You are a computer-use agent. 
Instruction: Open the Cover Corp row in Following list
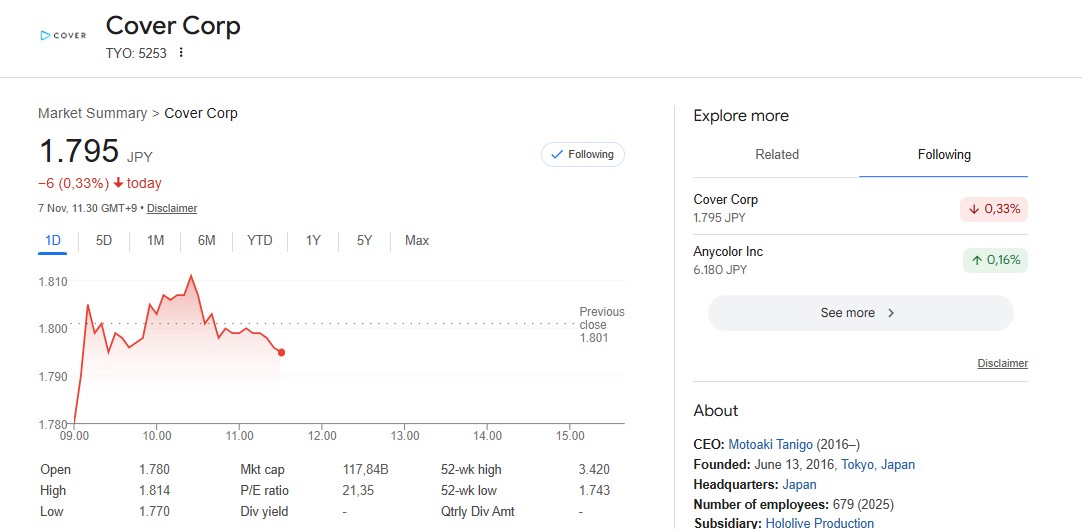coord(860,208)
